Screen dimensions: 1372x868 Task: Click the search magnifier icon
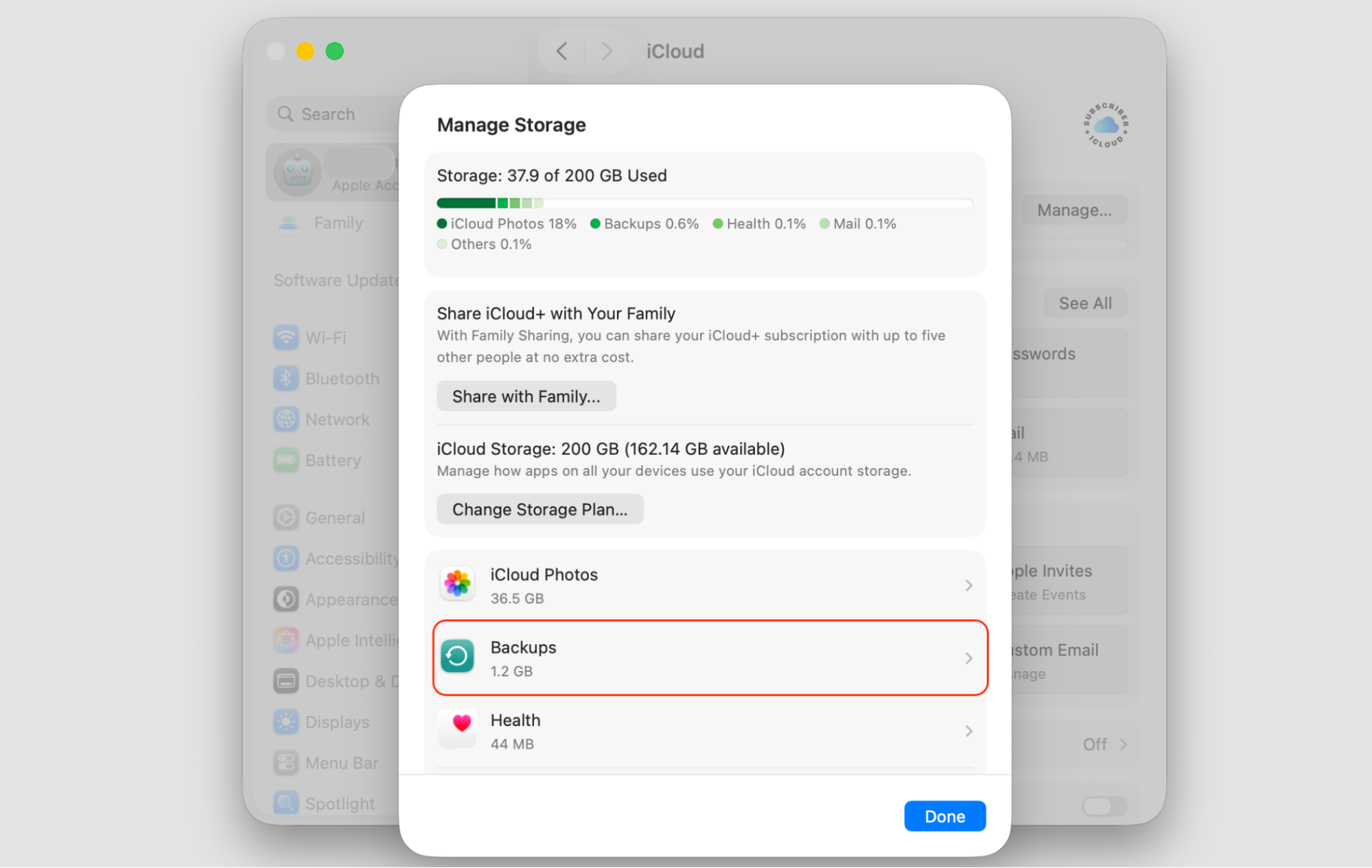286,114
